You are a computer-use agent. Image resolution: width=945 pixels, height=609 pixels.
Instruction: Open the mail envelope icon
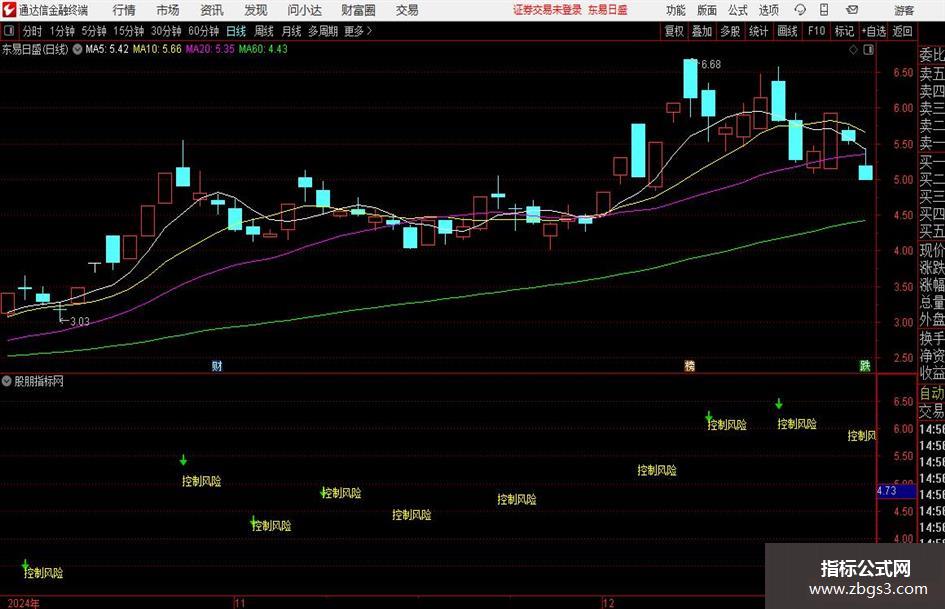coord(852,10)
